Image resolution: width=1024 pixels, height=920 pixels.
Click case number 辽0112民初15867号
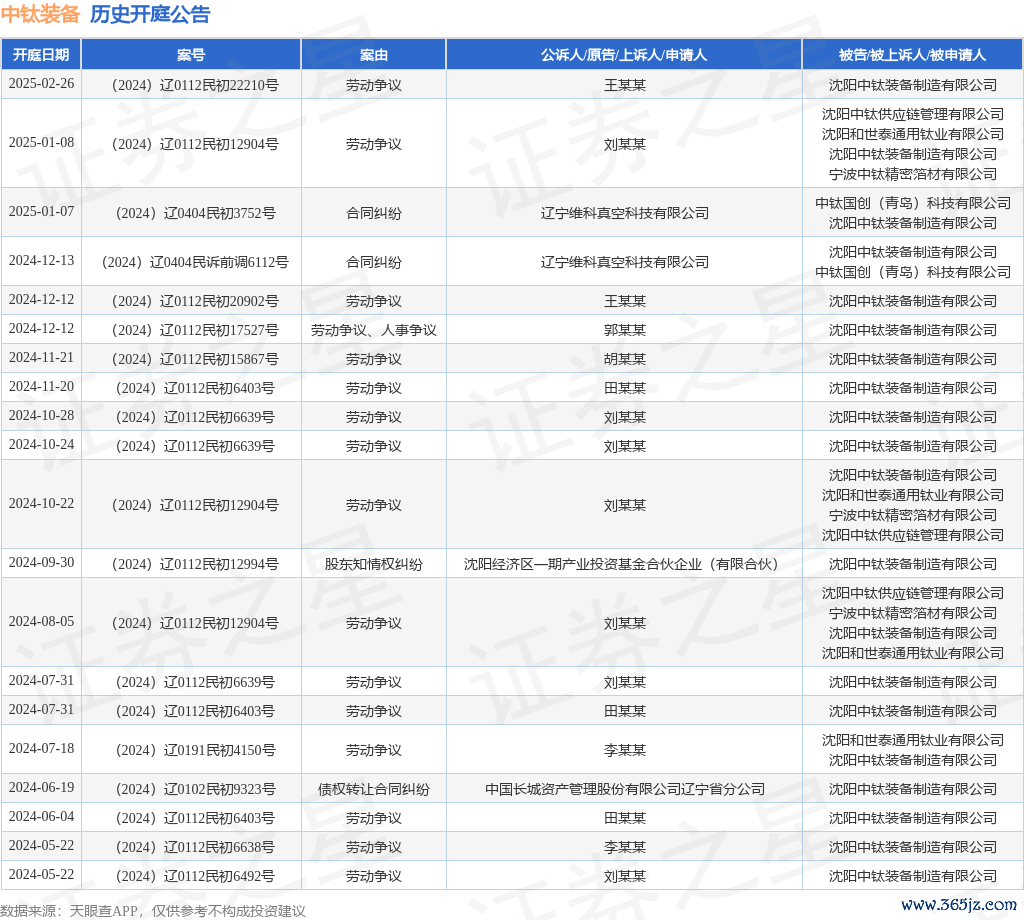point(195,359)
